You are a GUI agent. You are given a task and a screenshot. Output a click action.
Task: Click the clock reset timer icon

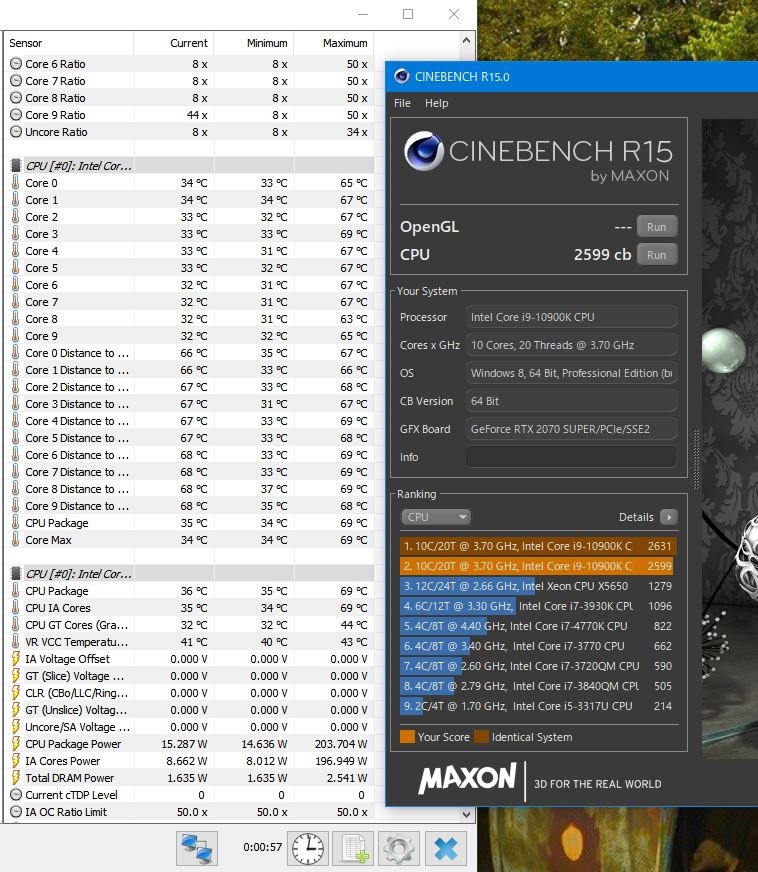pos(308,848)
